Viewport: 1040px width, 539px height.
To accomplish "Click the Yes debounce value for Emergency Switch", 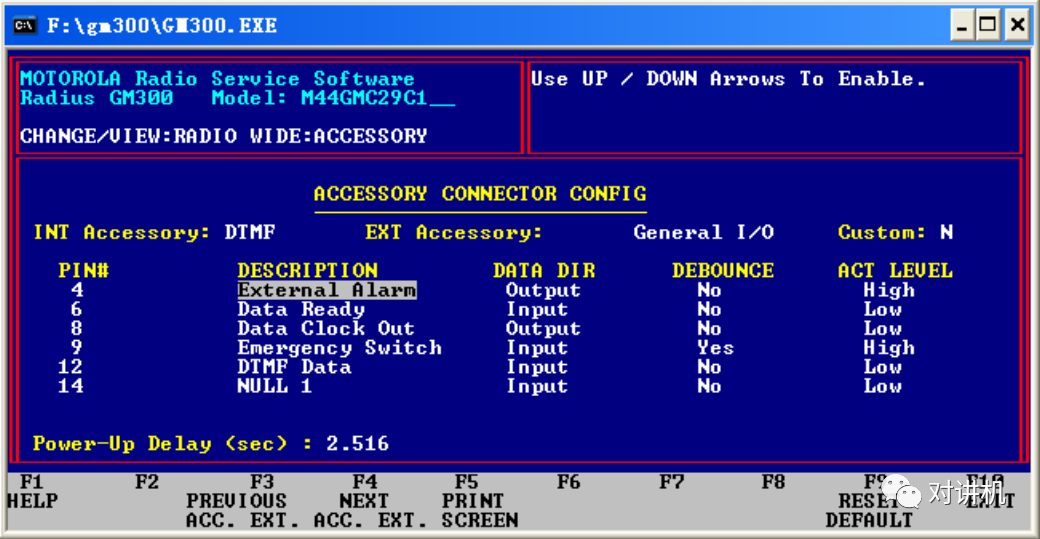I will tap(716, 348).
